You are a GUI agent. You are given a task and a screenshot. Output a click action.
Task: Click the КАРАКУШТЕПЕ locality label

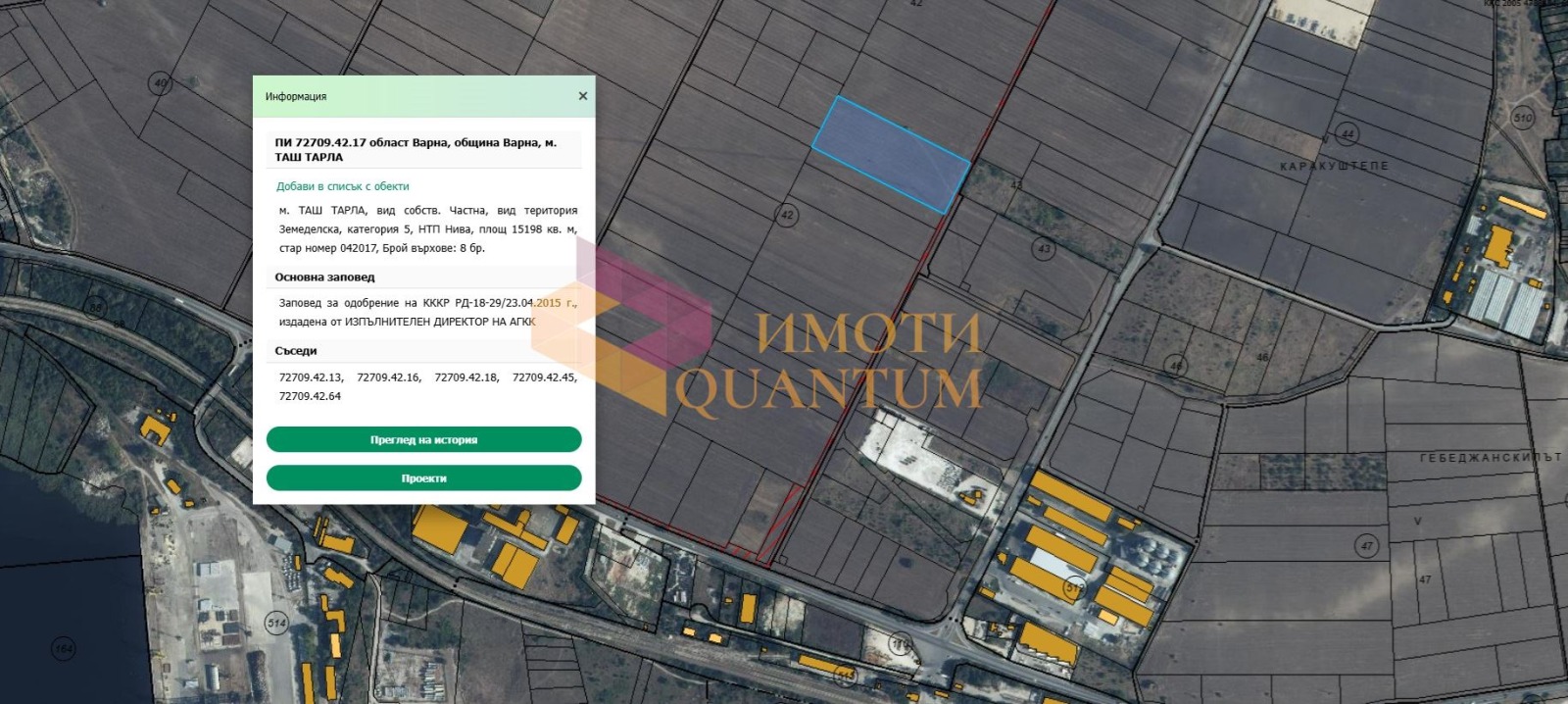(1334, 167)
